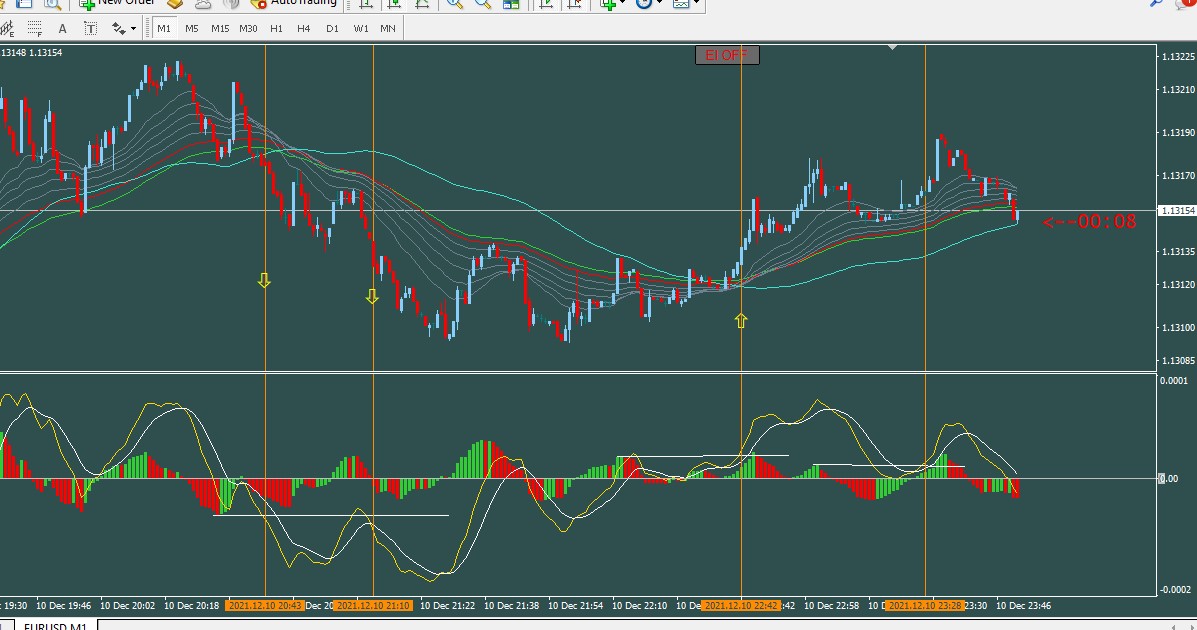Switch chart to H1 timeframe

pos(276,28)
